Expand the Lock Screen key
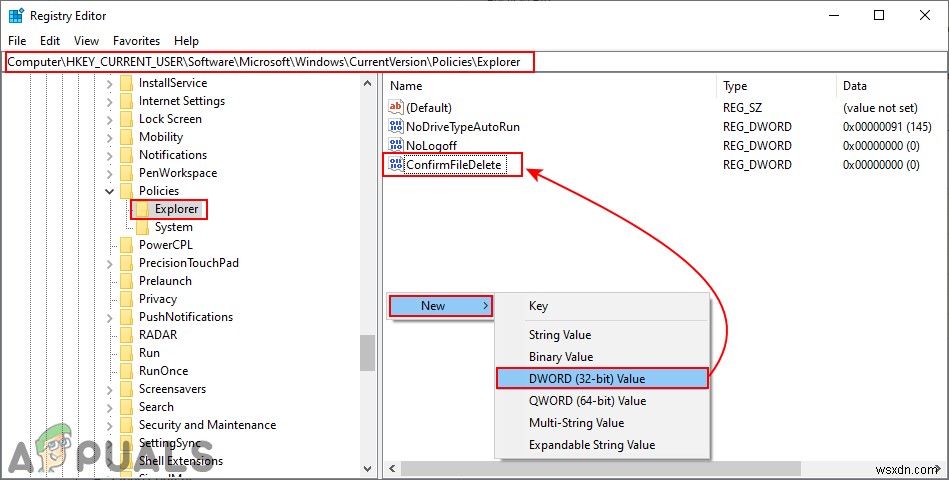Viewport: 949px width, 480px height. 110,120
